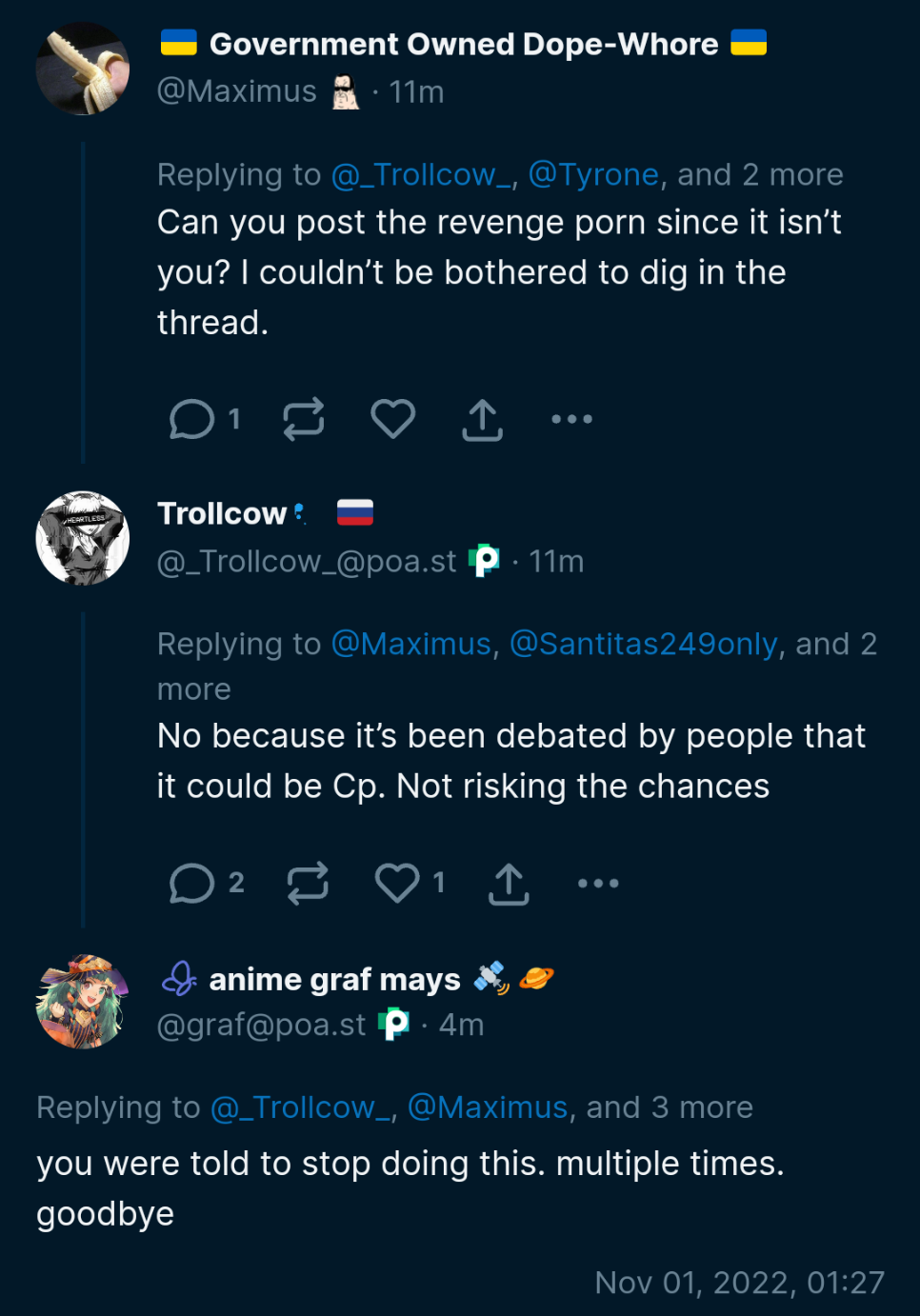Image resolution: width=920 pixels, height=1316 pixels.
Task: Open Government Owned Dope-Whore display name
Action: 463,45
